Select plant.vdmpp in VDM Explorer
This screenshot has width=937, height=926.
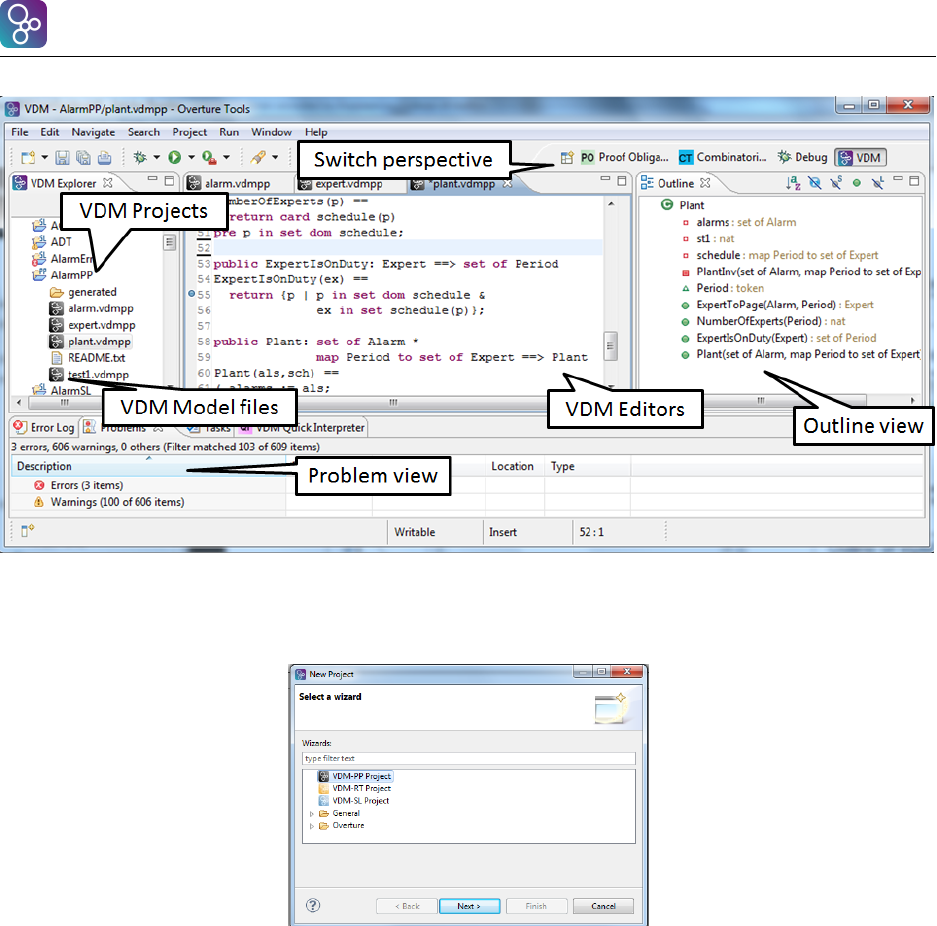[91, 341]
